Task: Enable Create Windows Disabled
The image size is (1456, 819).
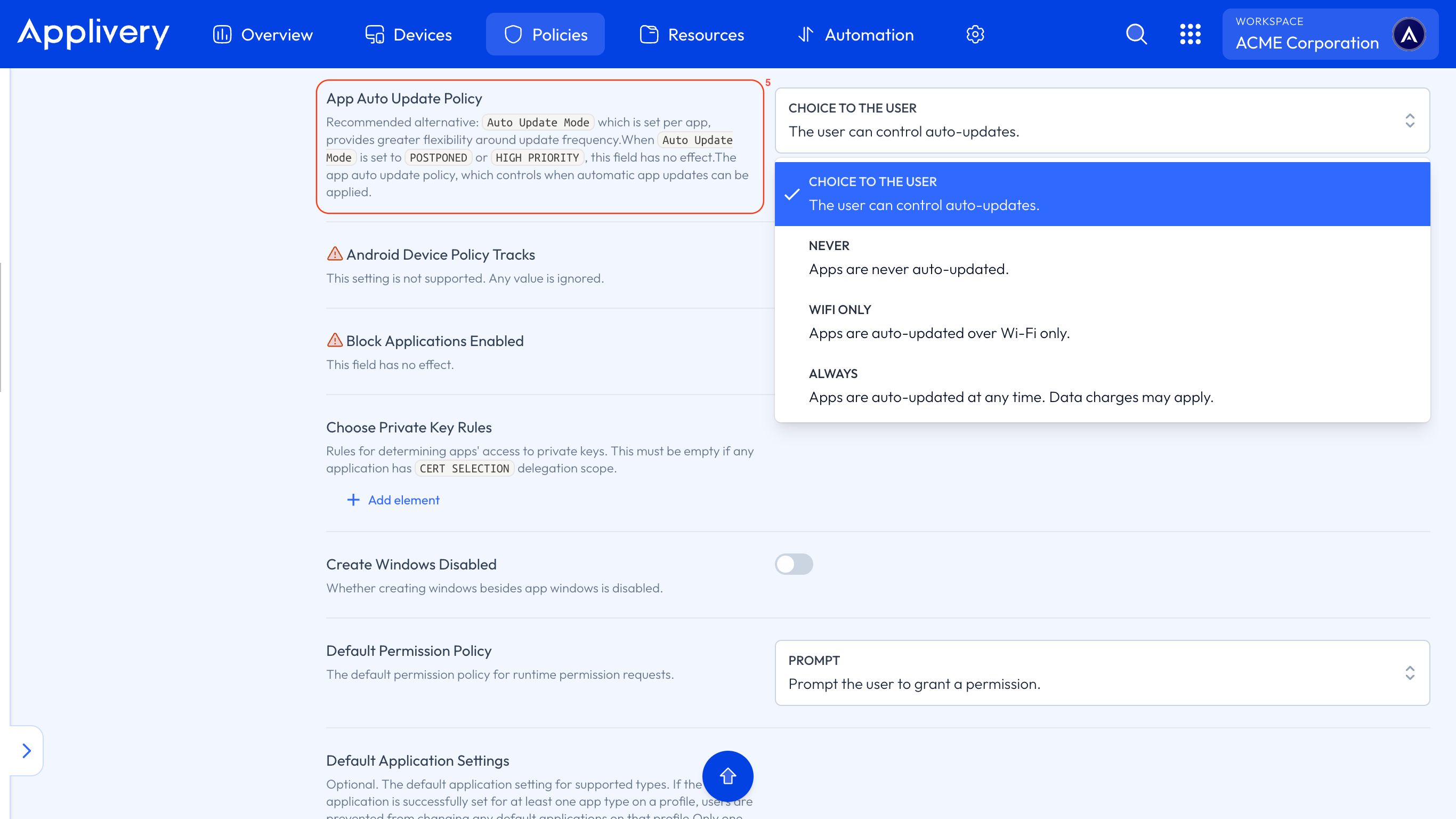Action: point(794,564)
